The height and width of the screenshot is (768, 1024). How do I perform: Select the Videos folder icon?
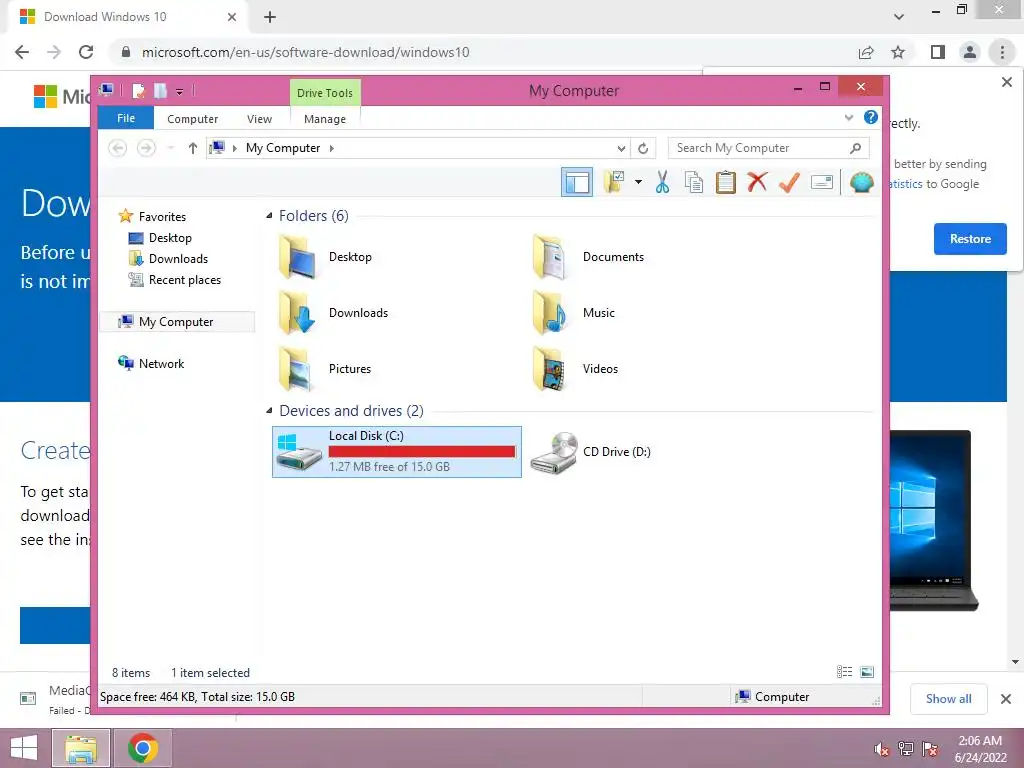tap(549, 369)
